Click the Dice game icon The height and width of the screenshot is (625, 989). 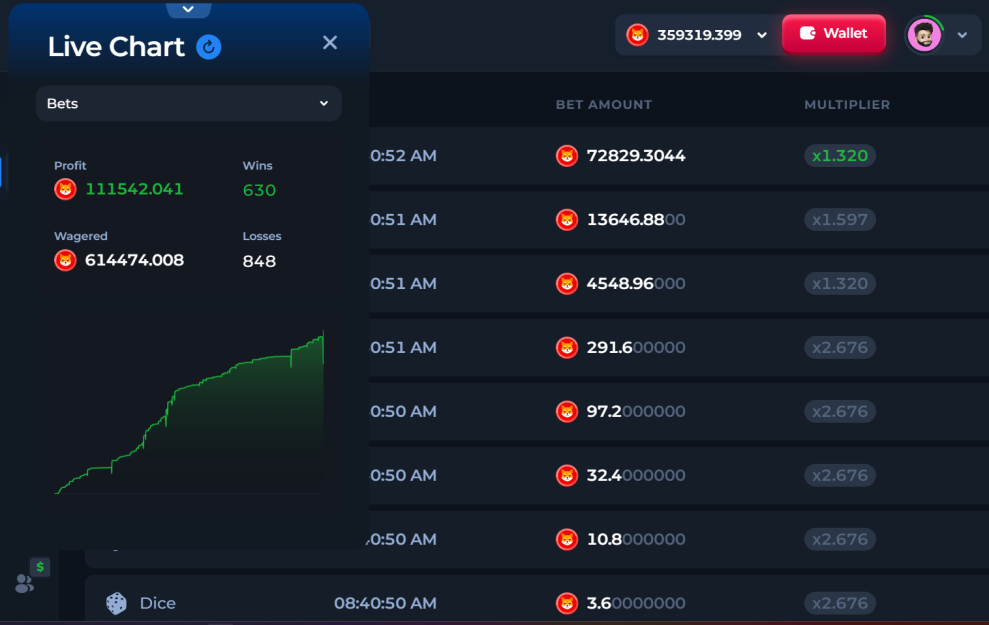[116, 603]
